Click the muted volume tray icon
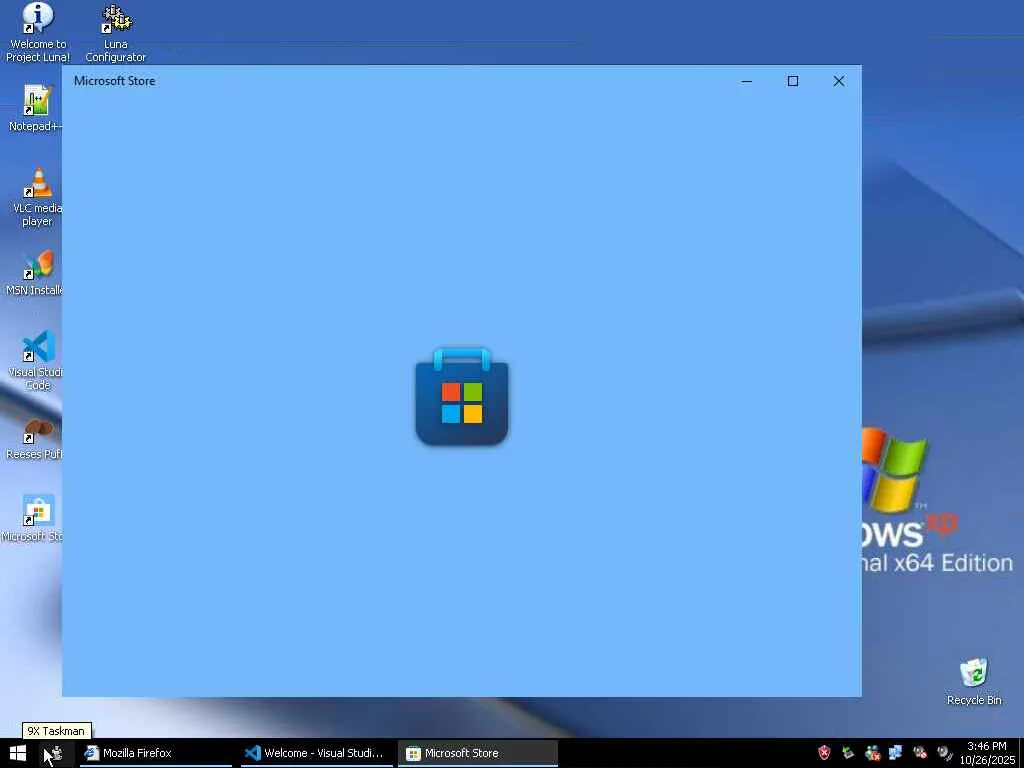 pos(920,753)
